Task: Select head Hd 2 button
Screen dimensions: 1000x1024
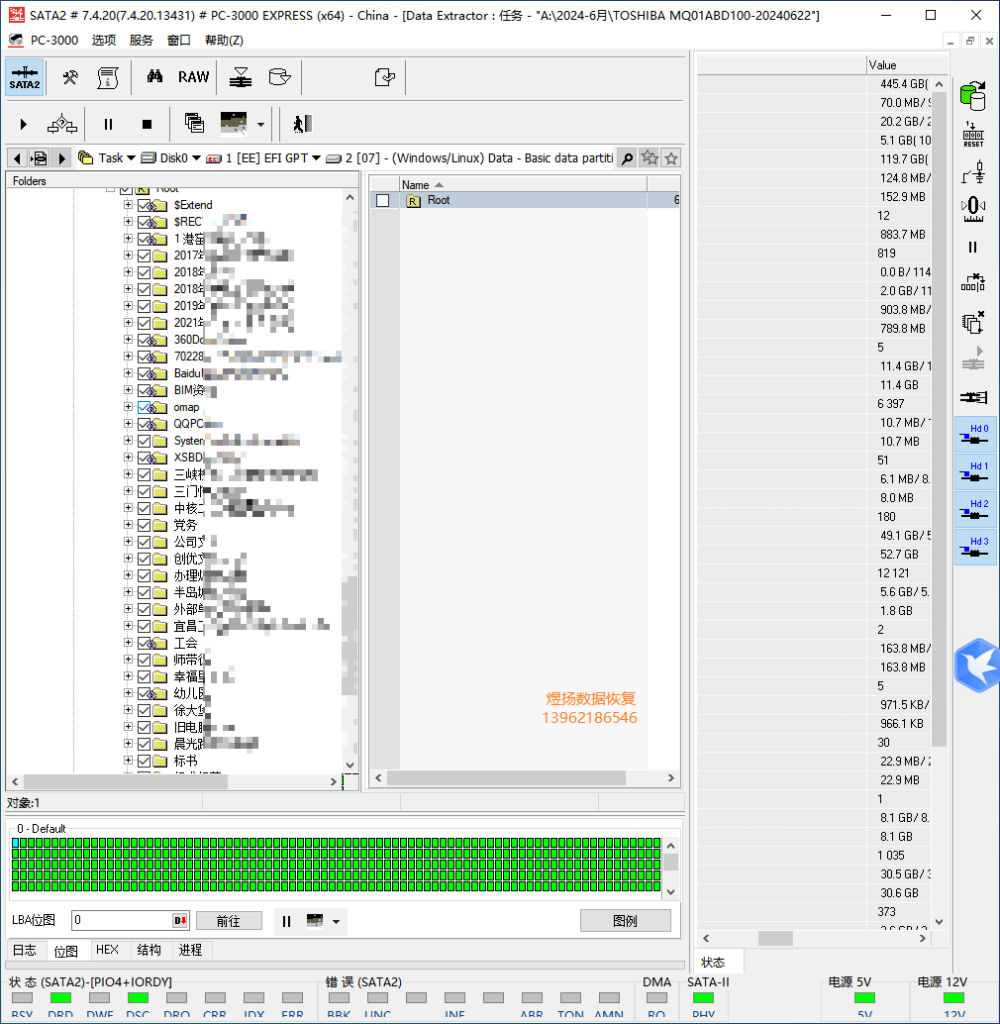Action: point(975,510)
